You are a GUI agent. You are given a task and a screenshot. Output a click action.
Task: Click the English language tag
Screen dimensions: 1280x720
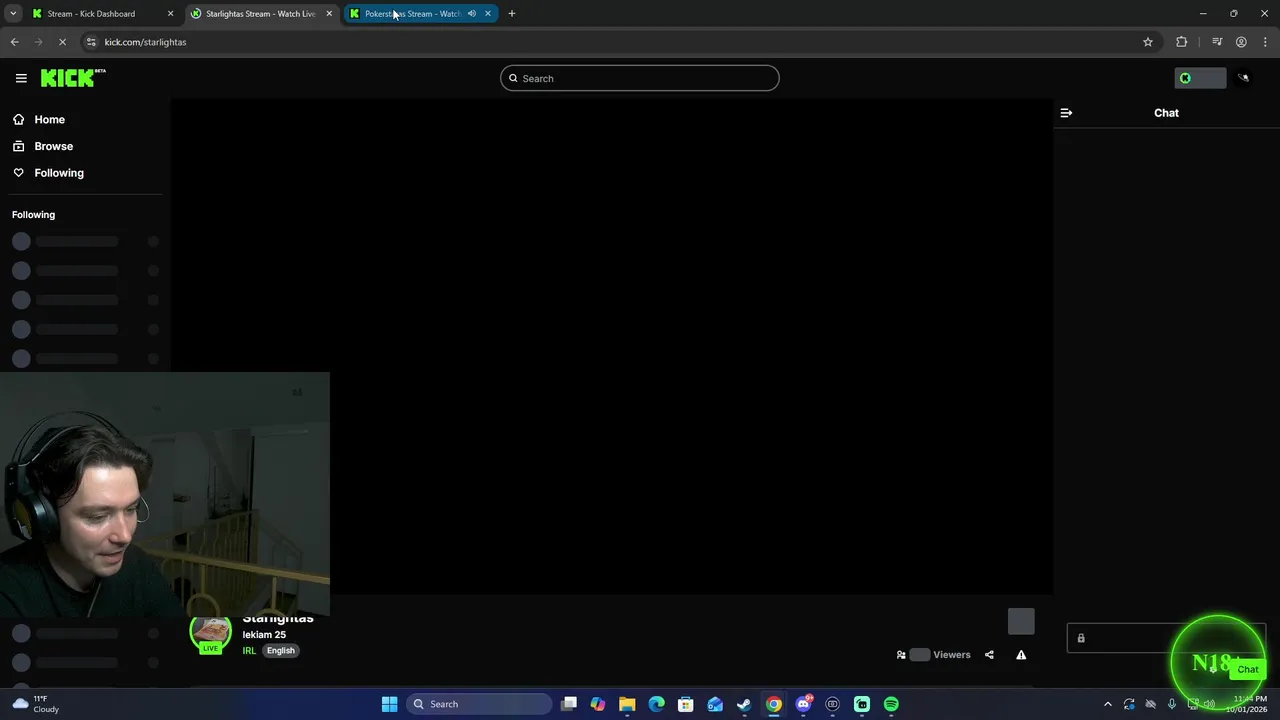click(x=281, y=651)
